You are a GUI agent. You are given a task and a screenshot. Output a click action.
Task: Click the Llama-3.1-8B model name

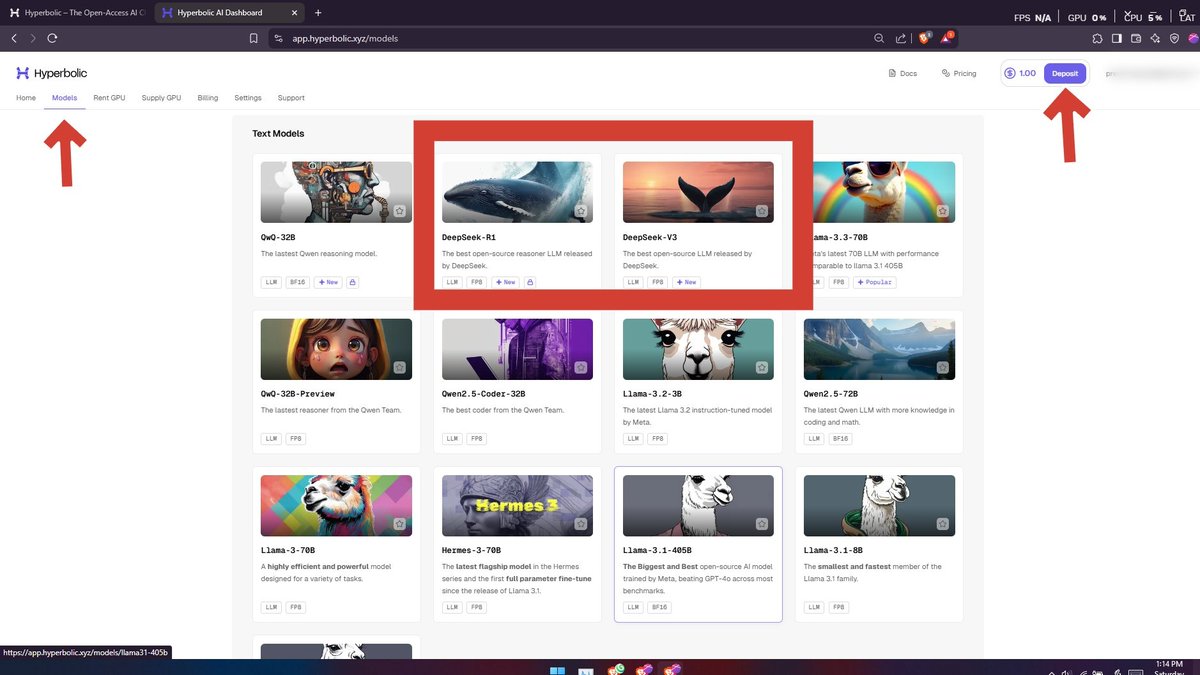[835, 549]
